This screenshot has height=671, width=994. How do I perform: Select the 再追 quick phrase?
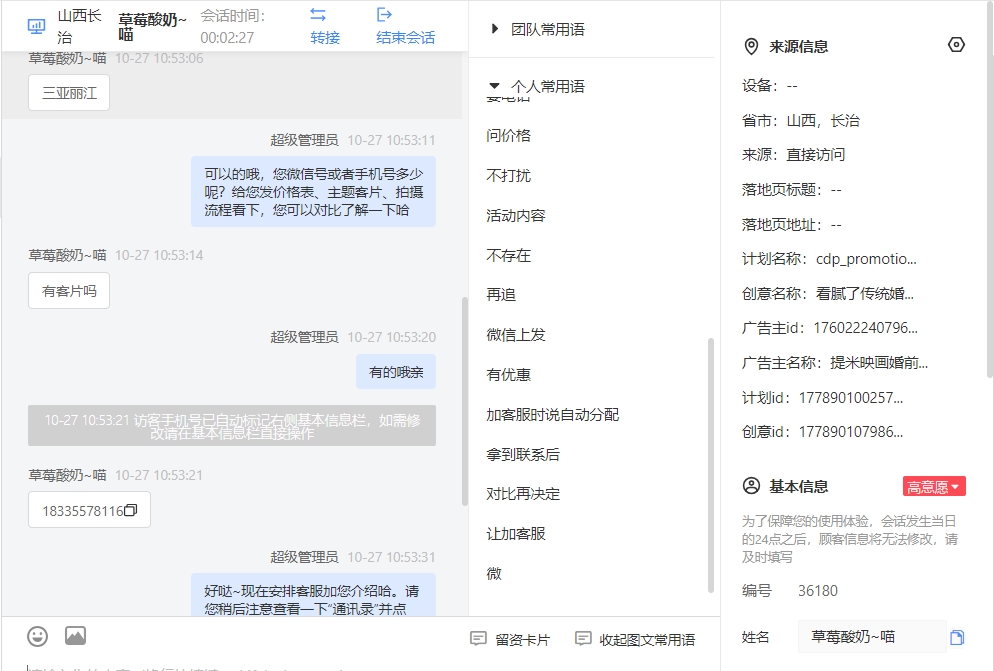tap(501, 295)
